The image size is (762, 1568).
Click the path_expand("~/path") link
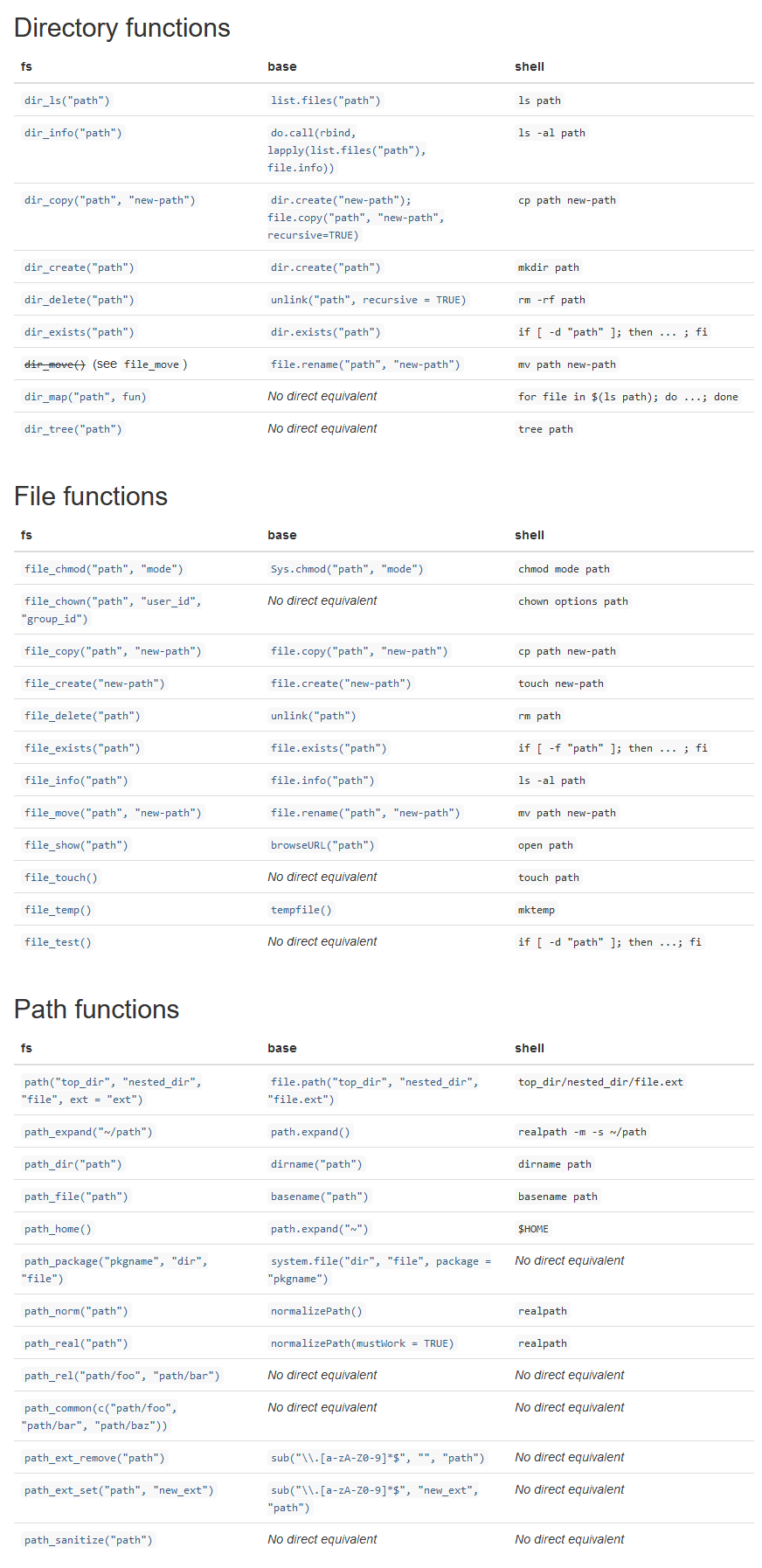pyautogui.click(x=88, y=1132)
